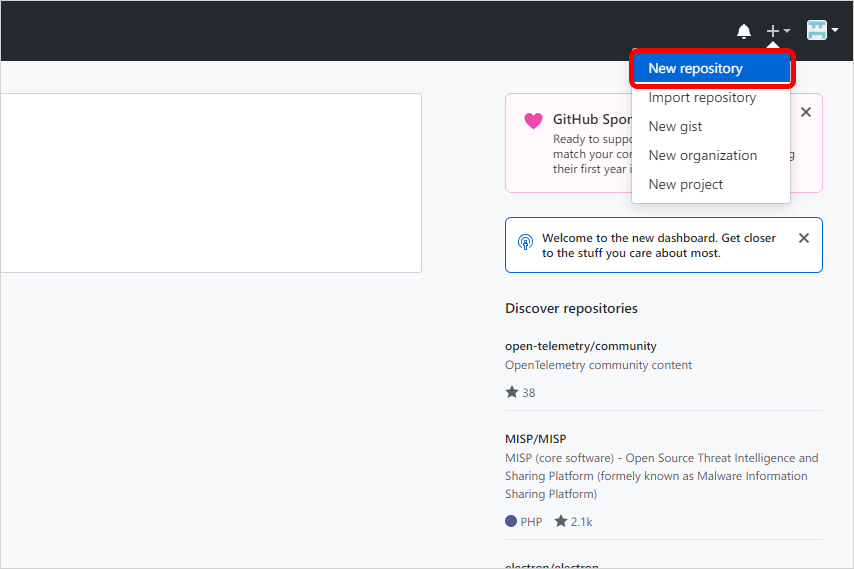Screen dimensions: 854x569
Task: Click the PHP language label
Action: tap(531, 522)
